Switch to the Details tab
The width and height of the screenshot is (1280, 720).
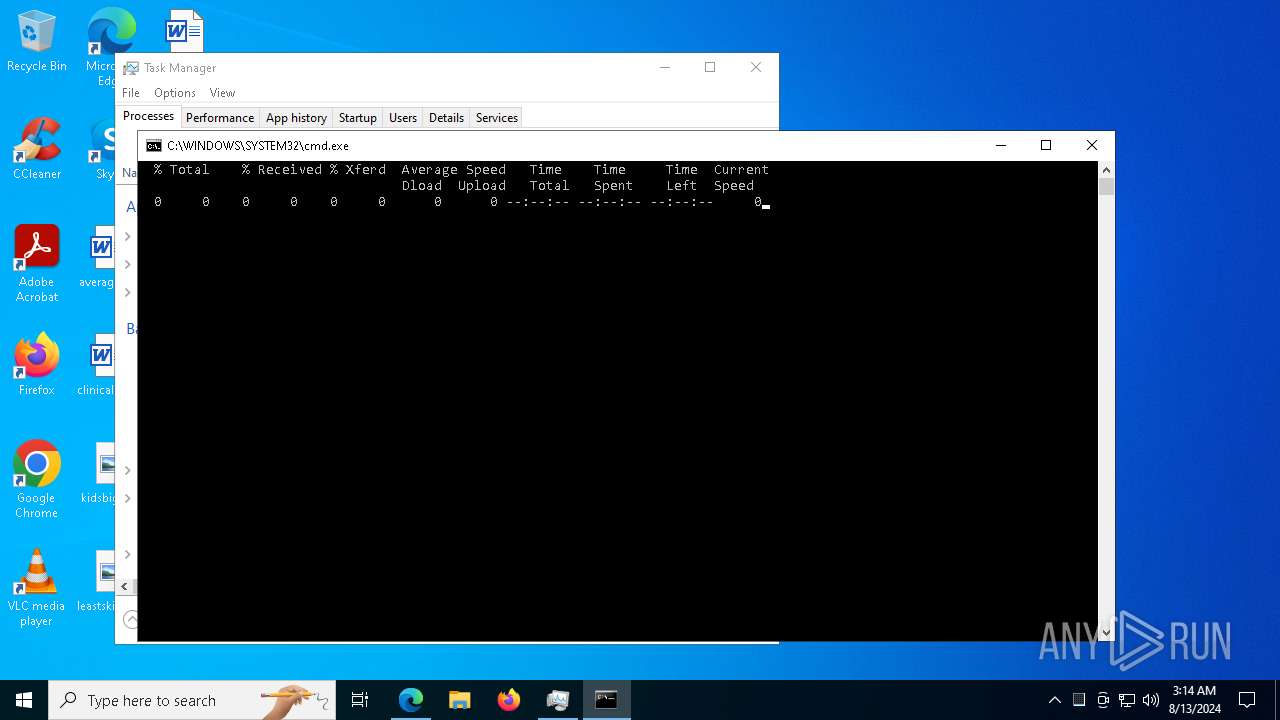pos(446,118)
